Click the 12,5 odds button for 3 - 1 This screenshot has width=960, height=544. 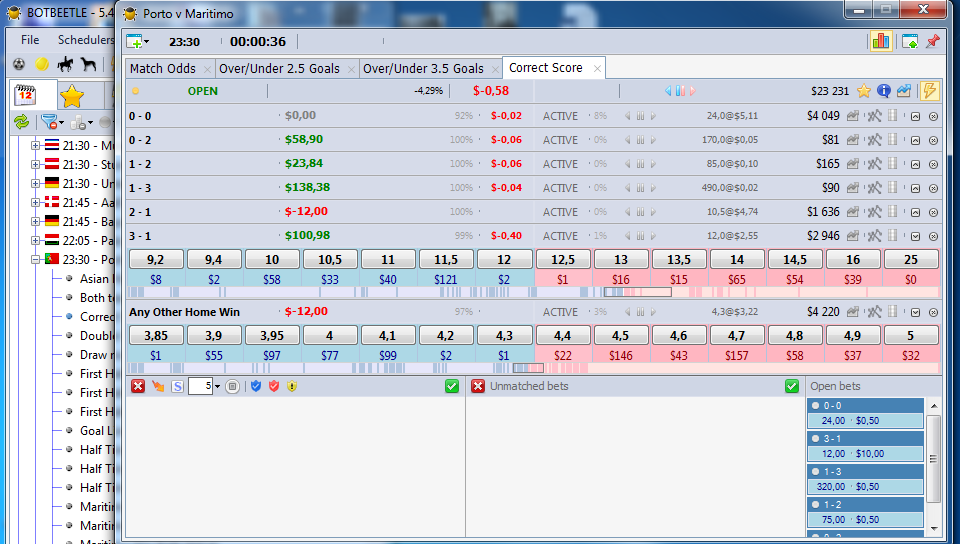click(563, 259)
